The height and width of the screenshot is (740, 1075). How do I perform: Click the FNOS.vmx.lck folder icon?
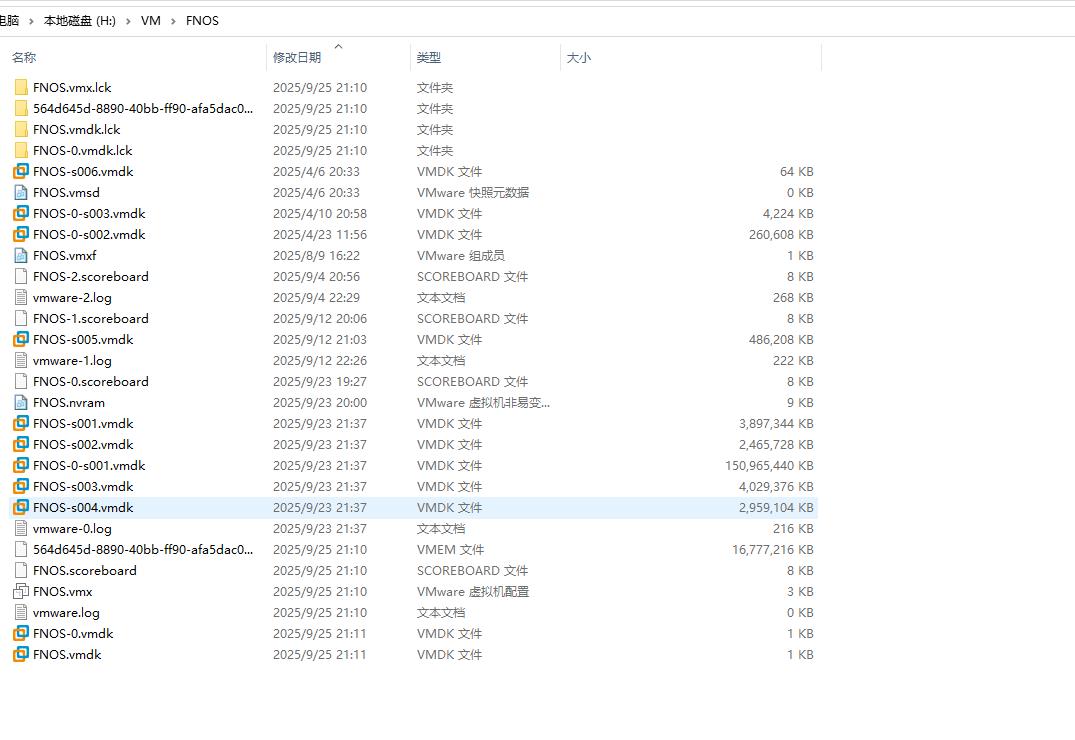coord(21,87)
